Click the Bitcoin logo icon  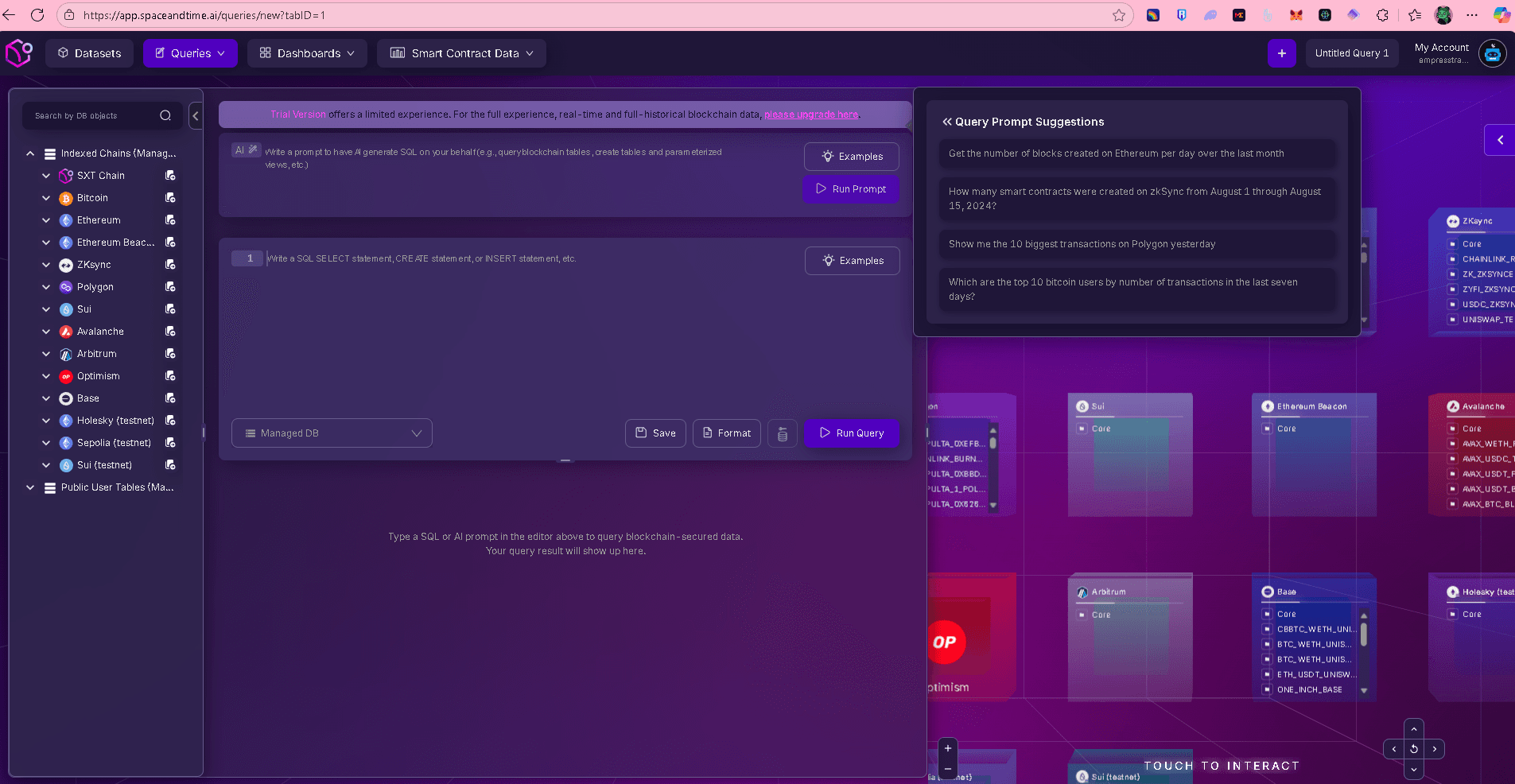click(x=66, y=198)
